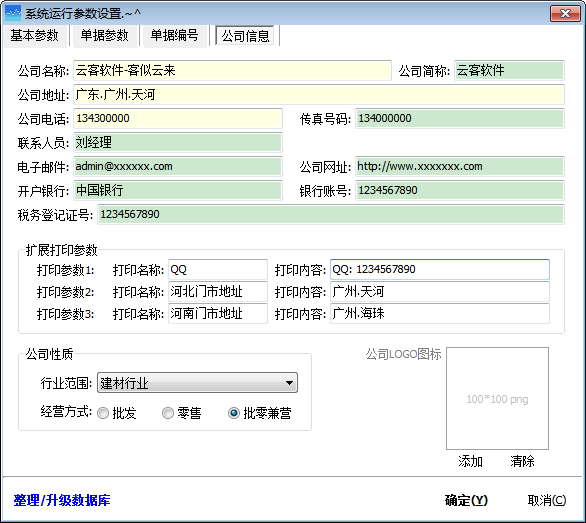Viewport: 586px width, 523px height.
Task: Click the 公司地址 text box
Action: click(319, 95)
